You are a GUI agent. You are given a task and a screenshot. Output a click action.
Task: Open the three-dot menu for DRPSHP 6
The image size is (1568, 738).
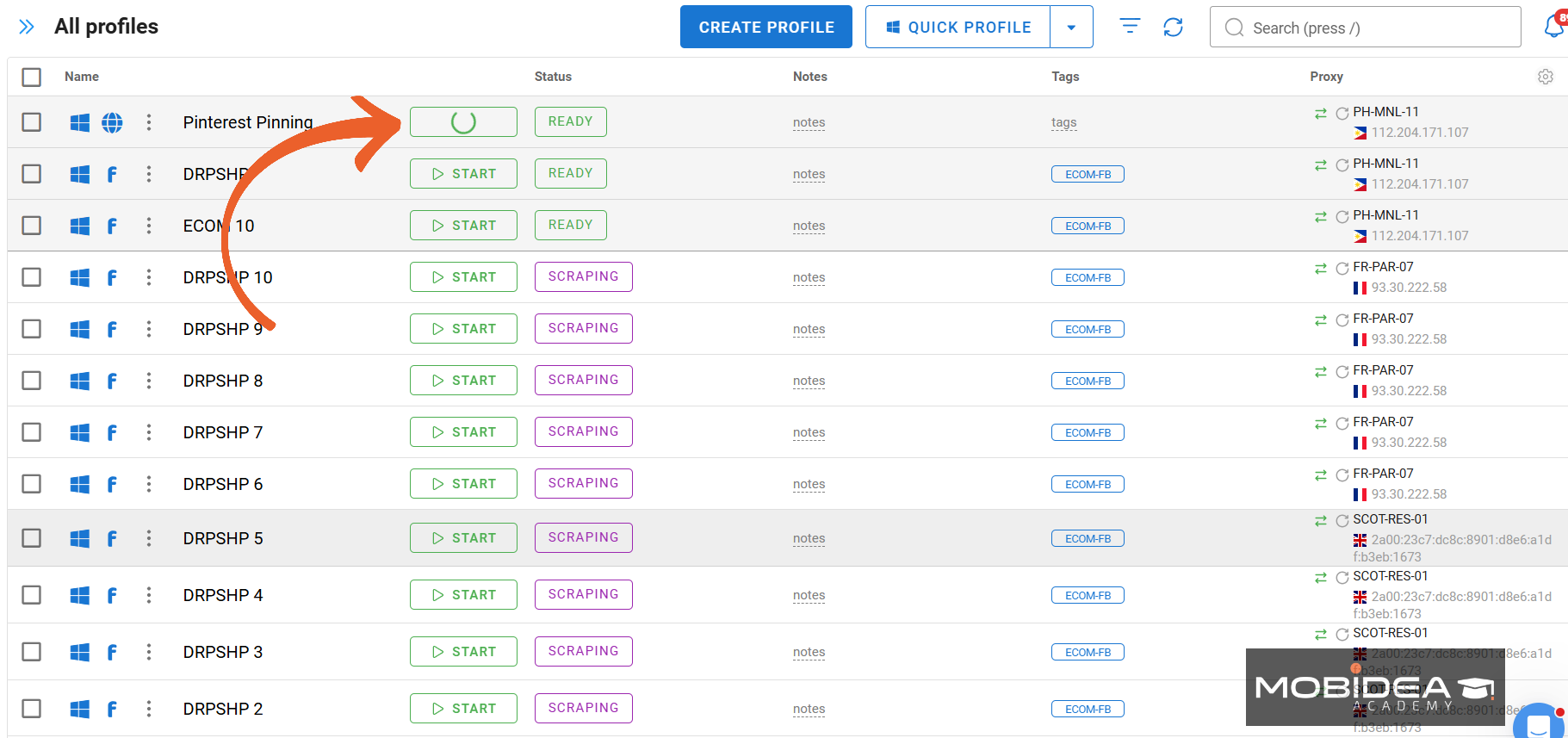[x=149, y=484]
